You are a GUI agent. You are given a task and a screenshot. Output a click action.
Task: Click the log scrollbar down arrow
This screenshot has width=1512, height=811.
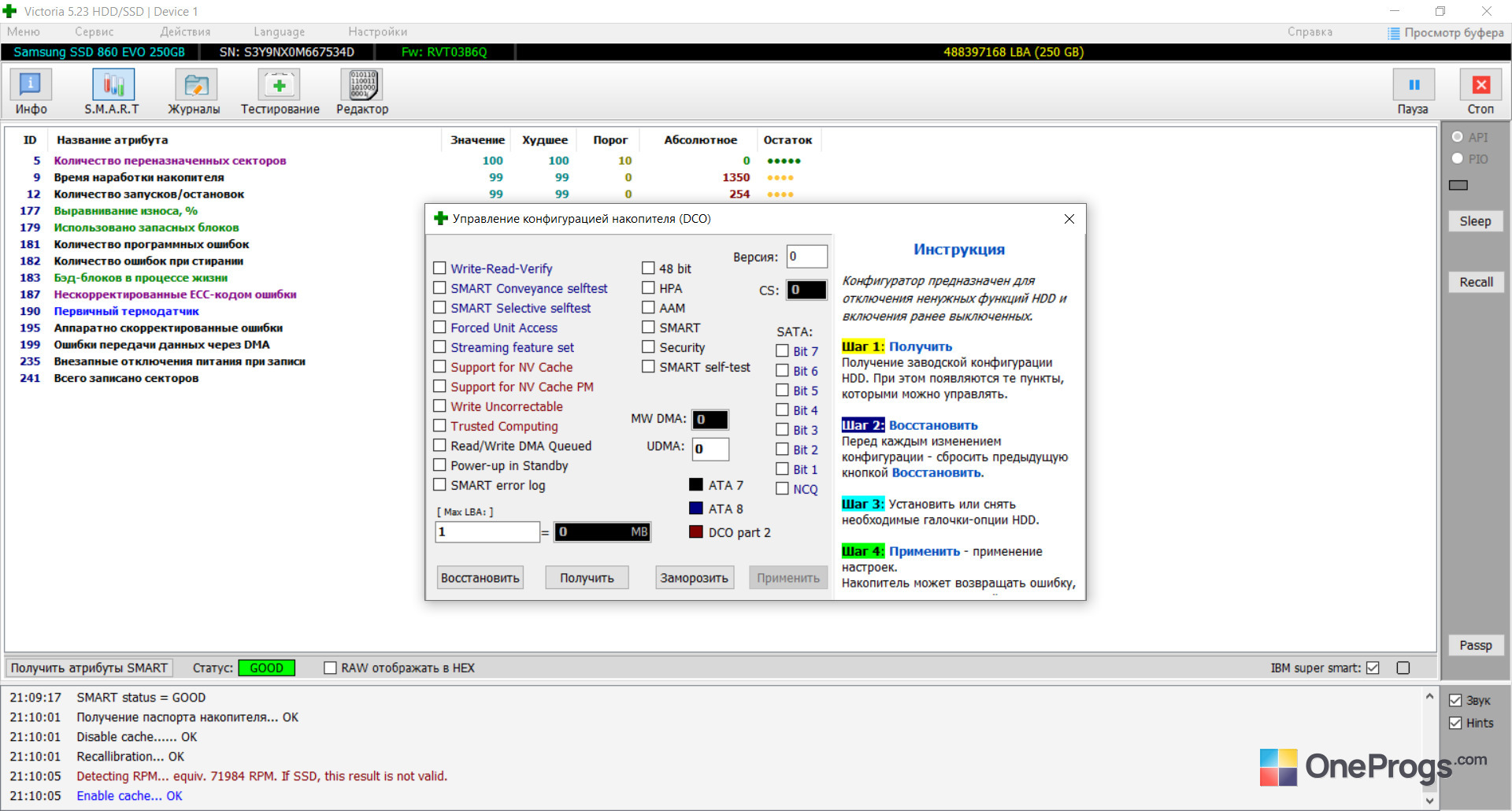coord(1430,801)
